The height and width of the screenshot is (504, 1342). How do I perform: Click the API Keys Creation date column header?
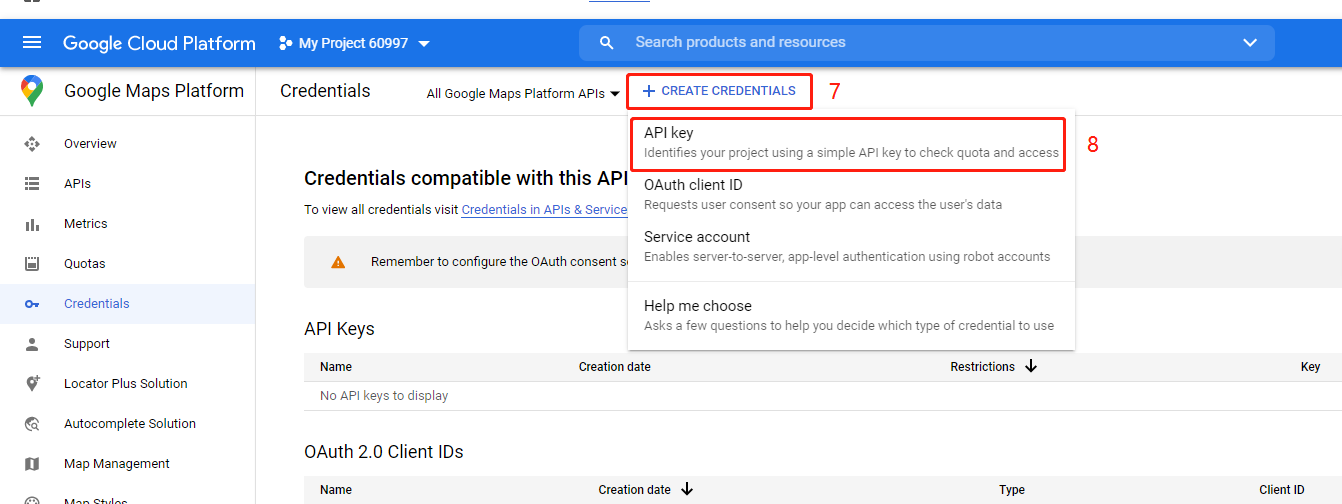615,367
